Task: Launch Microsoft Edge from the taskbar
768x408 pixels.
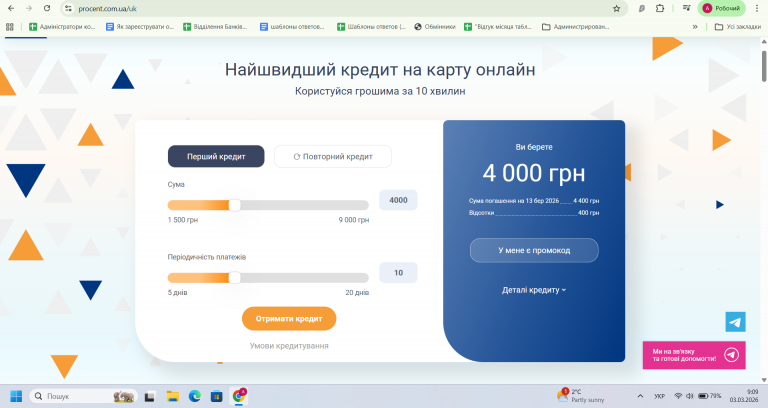Action: click(x=195, y=396)
